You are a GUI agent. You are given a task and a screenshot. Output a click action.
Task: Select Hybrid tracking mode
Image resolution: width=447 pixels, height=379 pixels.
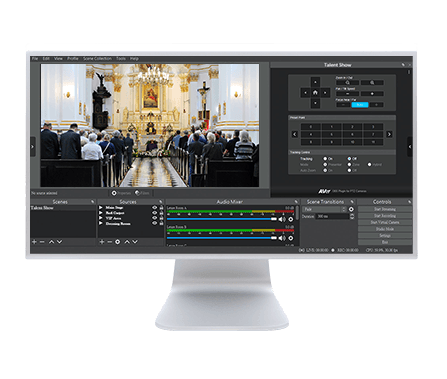pos(370,165)
